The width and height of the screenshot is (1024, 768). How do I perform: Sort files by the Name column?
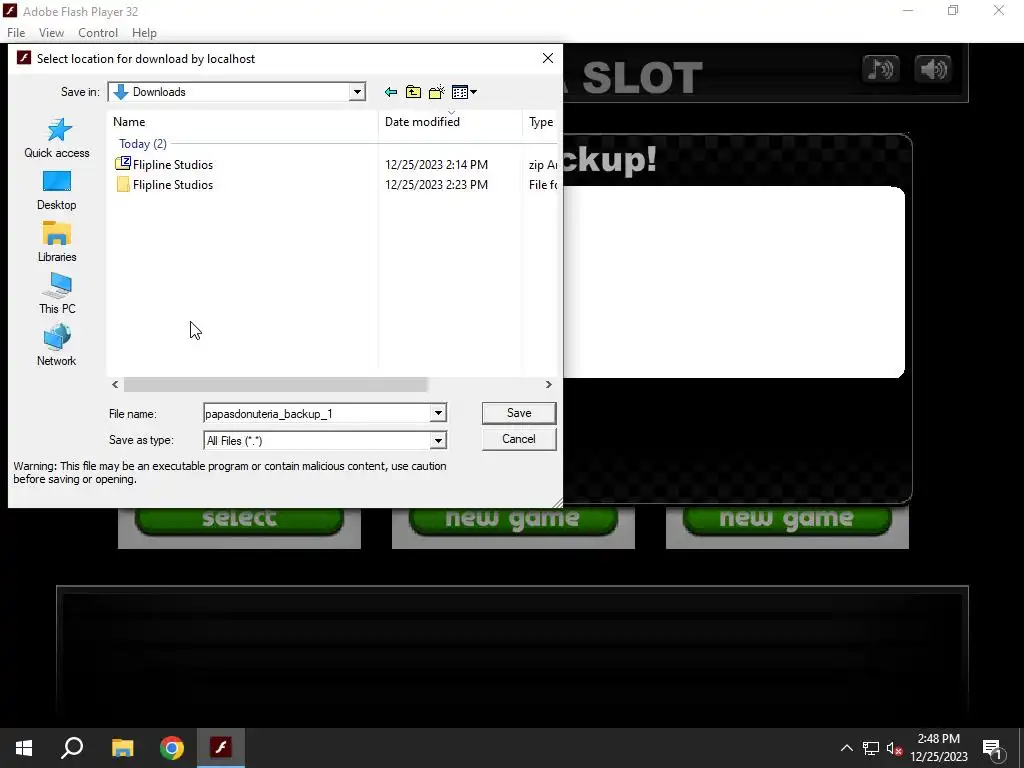click(x=242, y=122)
